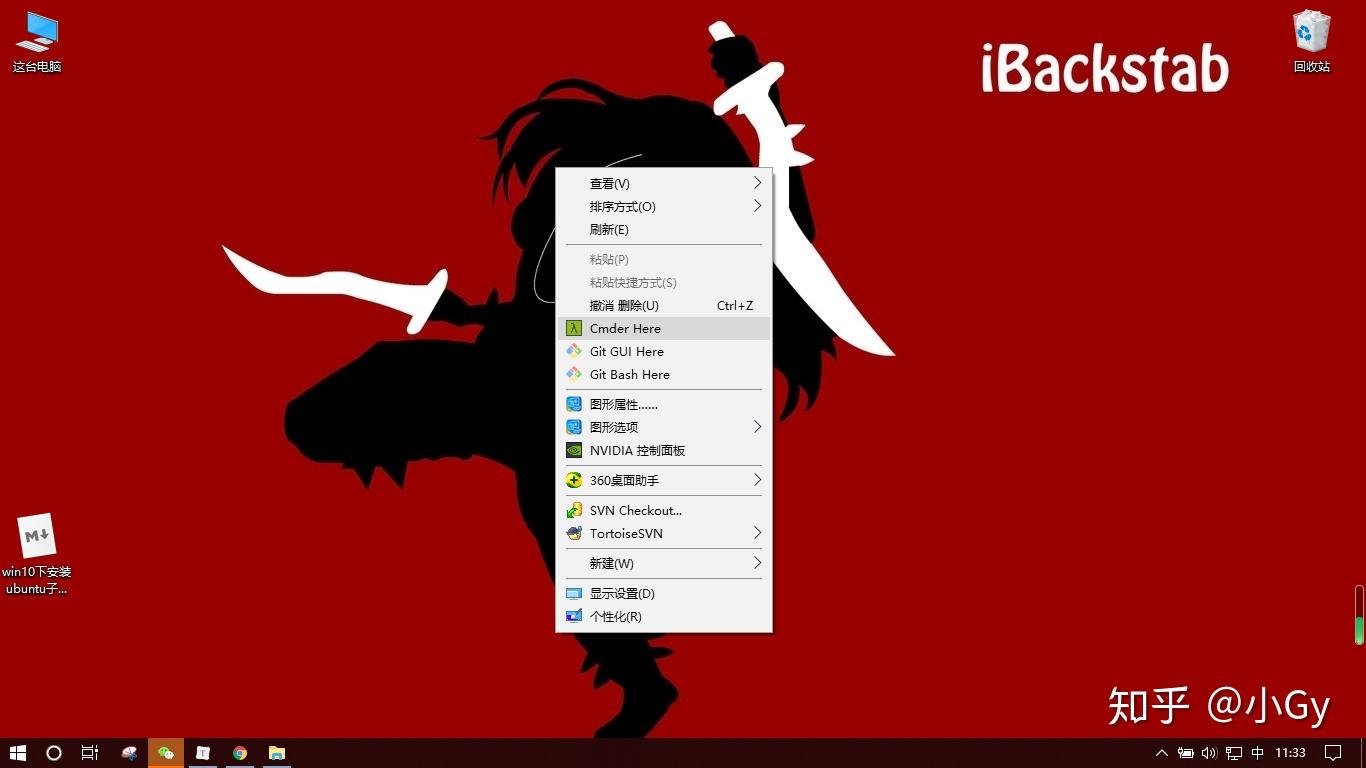Select the win10下安装ubuntu子 markdown file
This screenshot has height=768, width=1366.
coord(37,555)
